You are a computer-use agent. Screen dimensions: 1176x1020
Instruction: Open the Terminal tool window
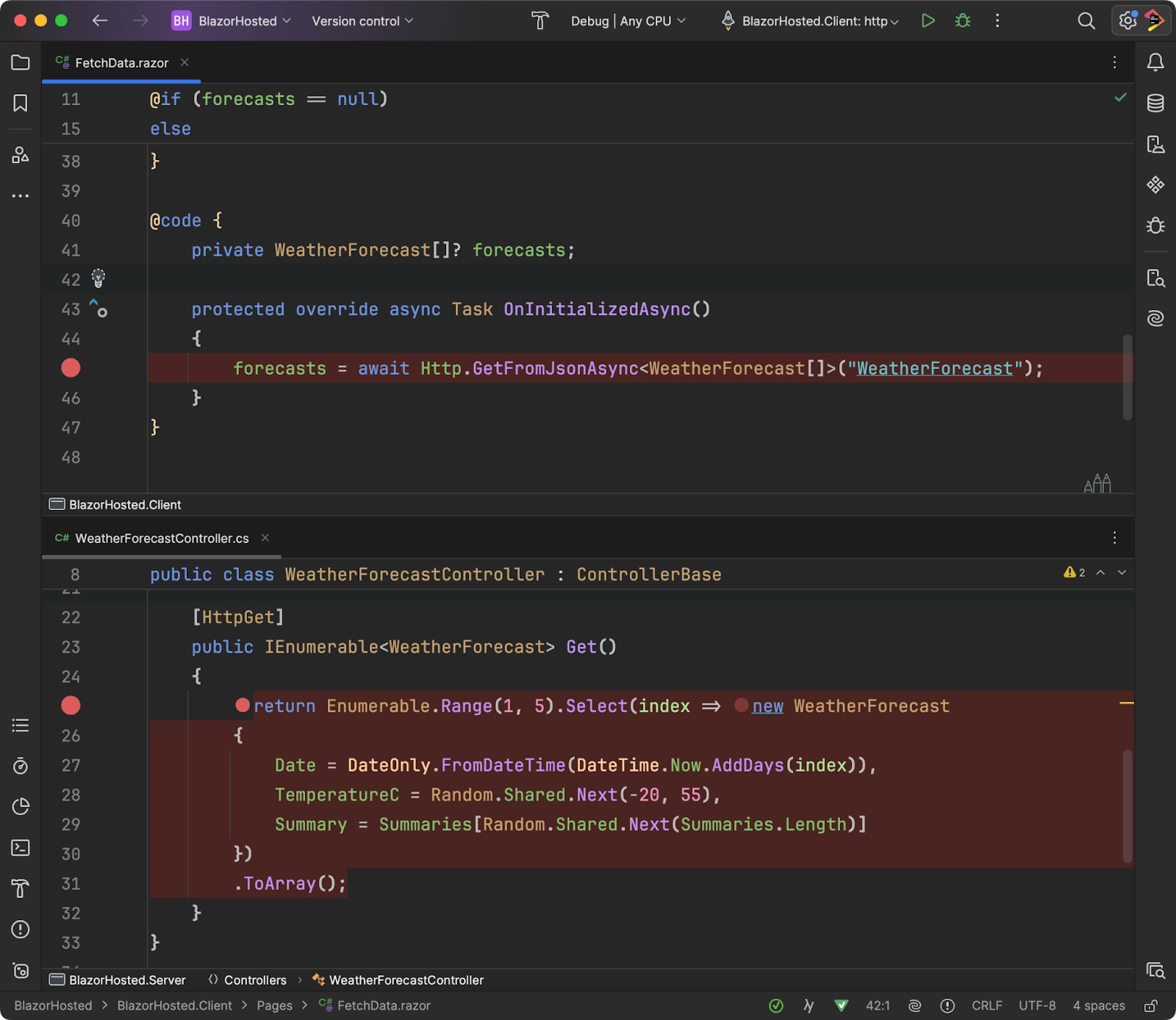coord(21,847)
